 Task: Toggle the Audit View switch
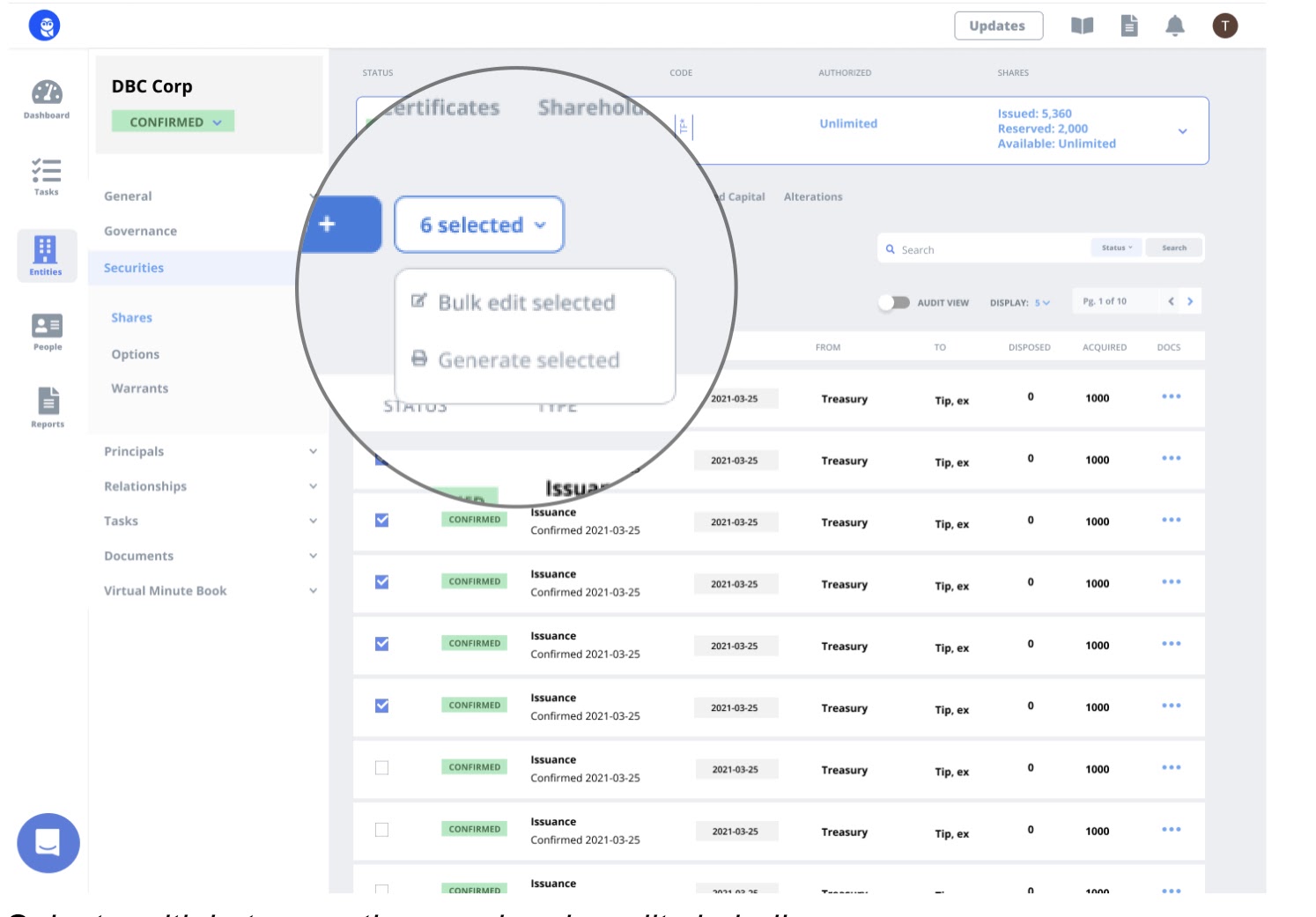tap(894, 302)
